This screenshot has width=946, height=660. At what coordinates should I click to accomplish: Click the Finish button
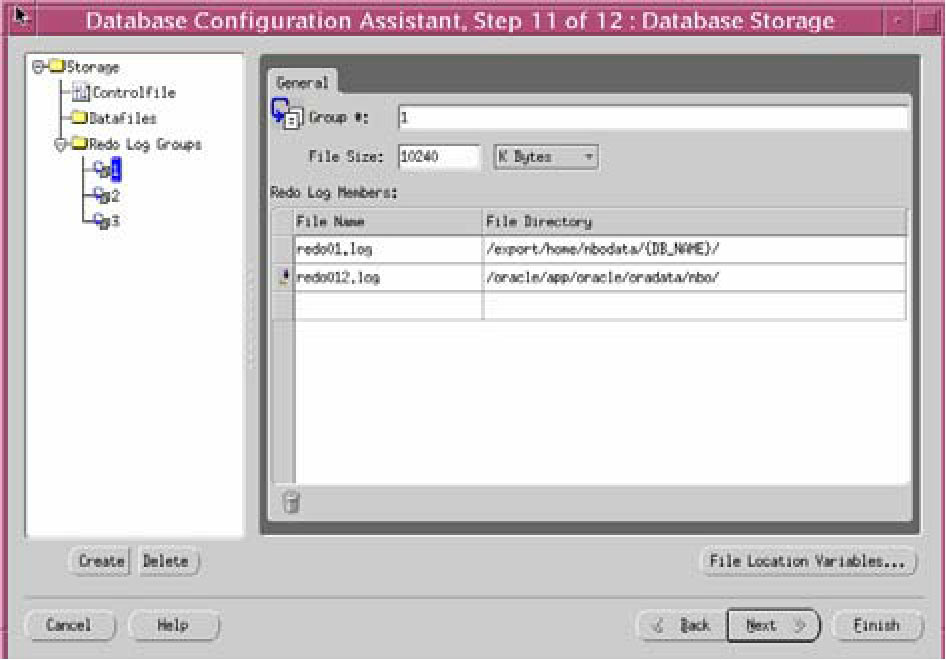pyautogui.click(x=877, y=626)
